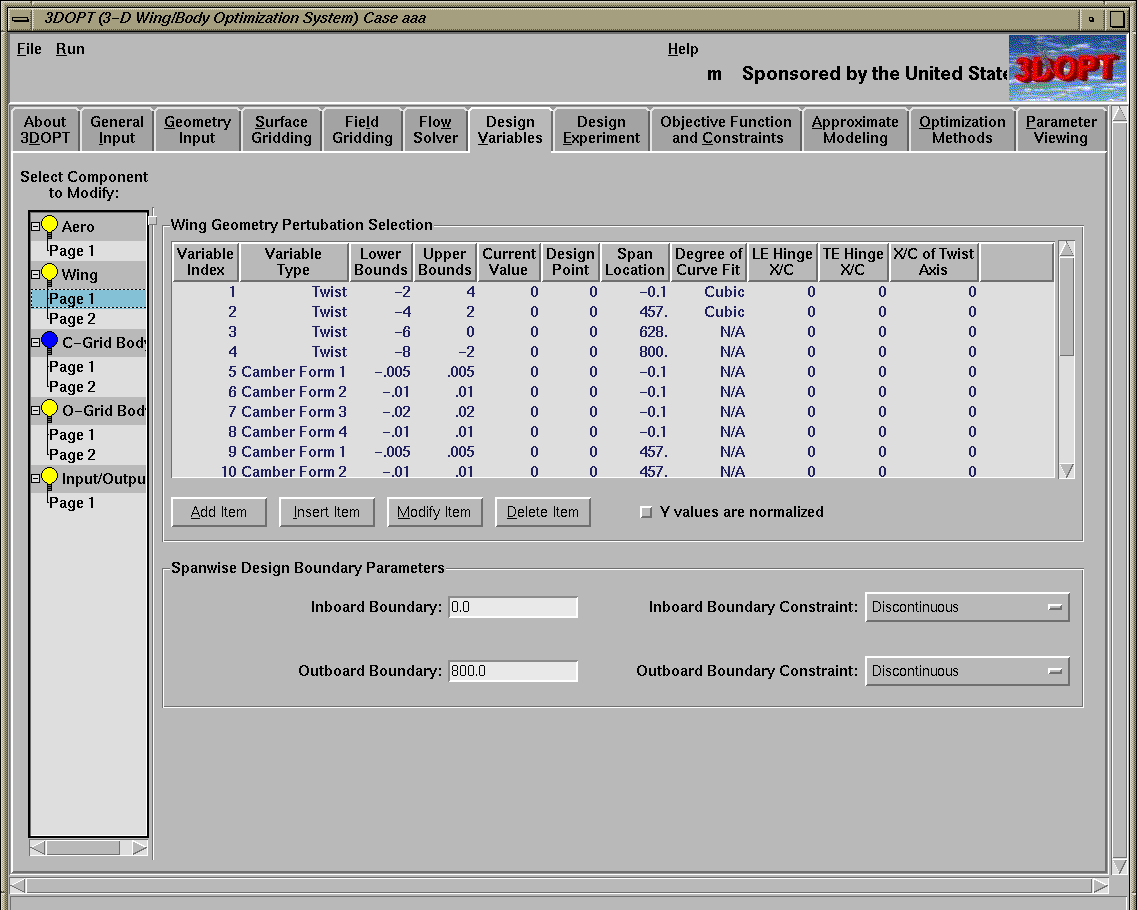Screen dimensions: 1137x910
Task: Click the yellow Input/Output status icon
Action: pyautogui.click(x=49, y=477)
